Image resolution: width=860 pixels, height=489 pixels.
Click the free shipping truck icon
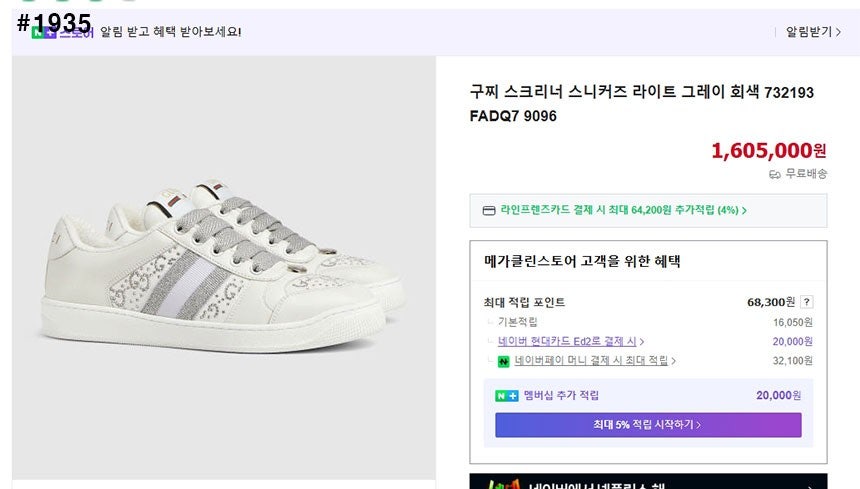[x=774, y=174]
